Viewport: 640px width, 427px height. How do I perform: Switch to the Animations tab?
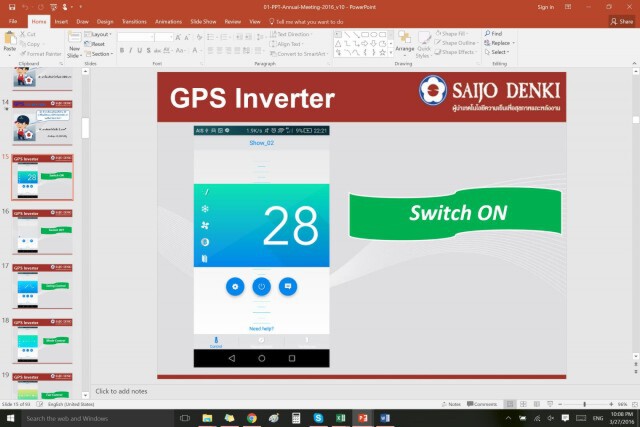(168, 22)
